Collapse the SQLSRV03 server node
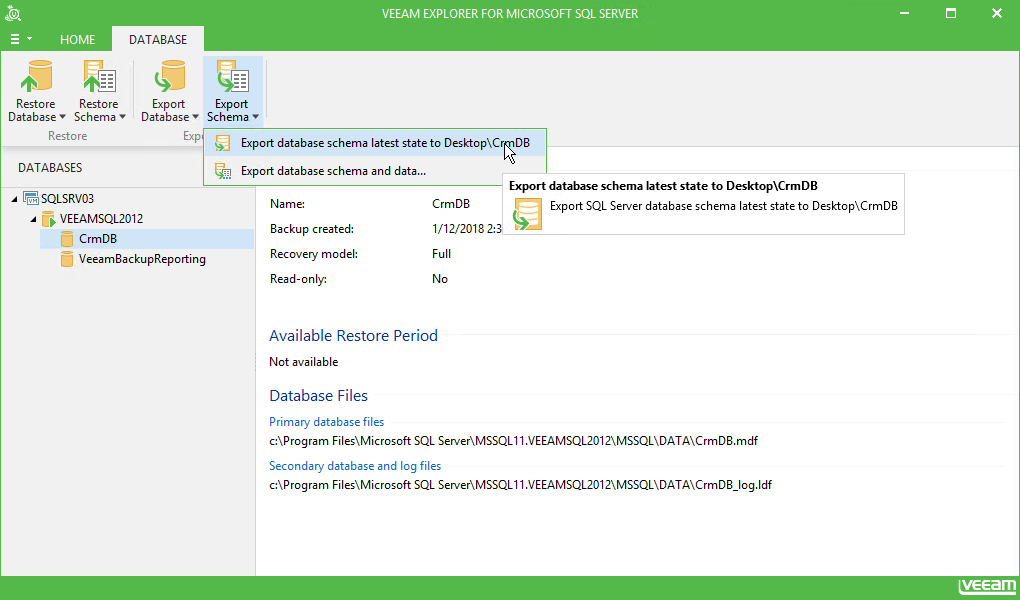1020x600 pixels. click(14, 199)
